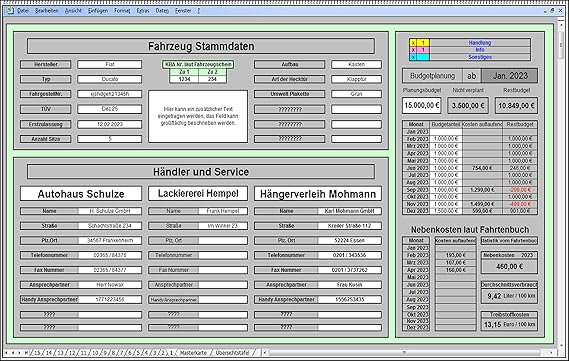Click the Sonstiges link button
This screenshot has height=361, width=569.
tap(479, 57)
